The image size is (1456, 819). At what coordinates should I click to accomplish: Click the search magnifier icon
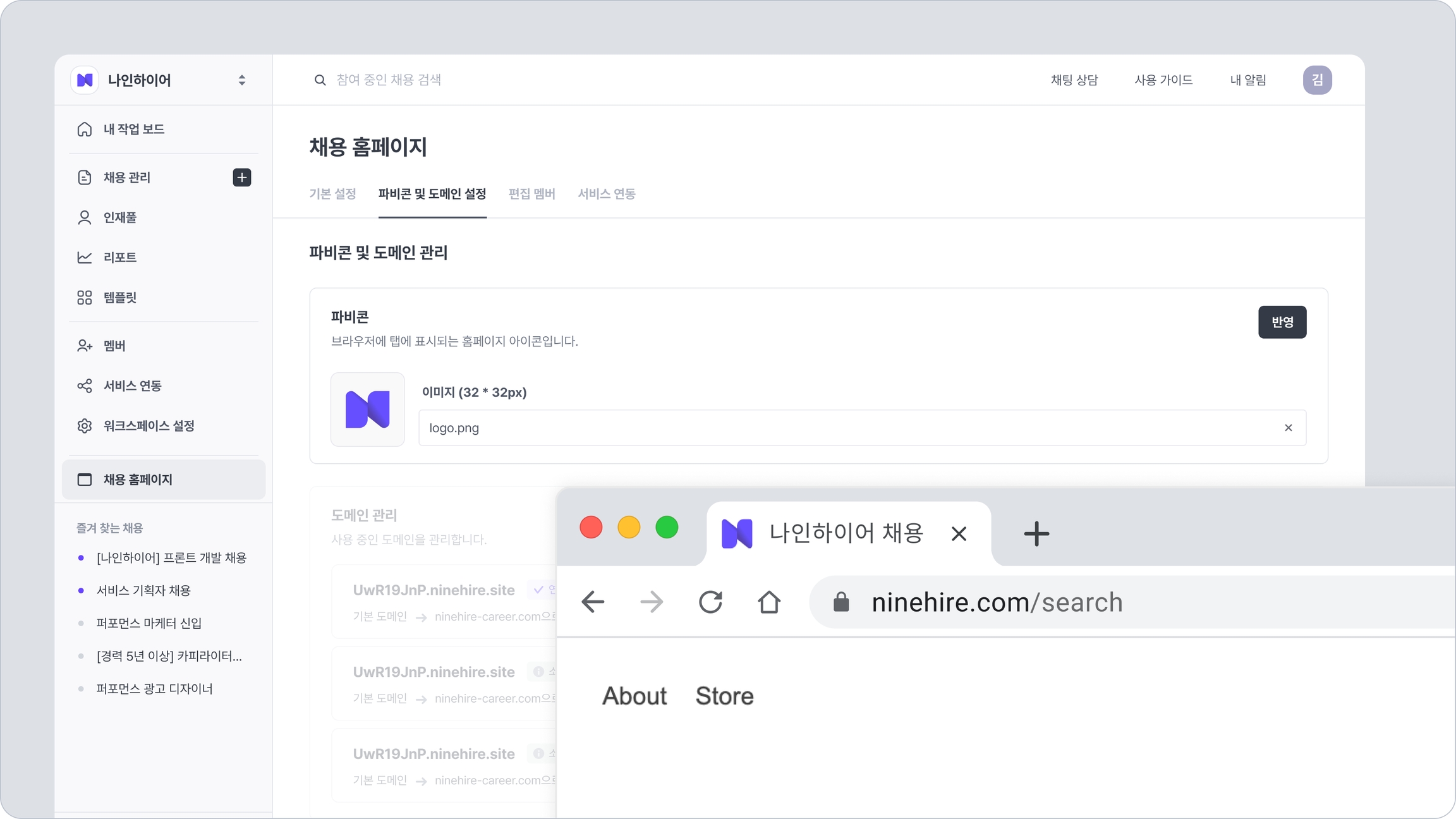(320, 80)
